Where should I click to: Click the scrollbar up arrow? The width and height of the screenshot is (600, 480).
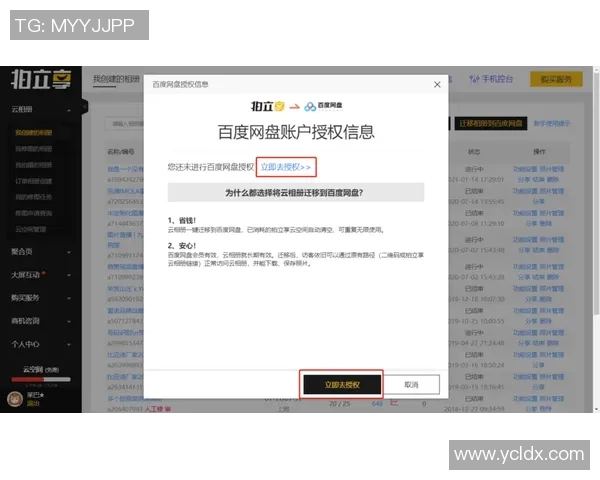point(597,69)
